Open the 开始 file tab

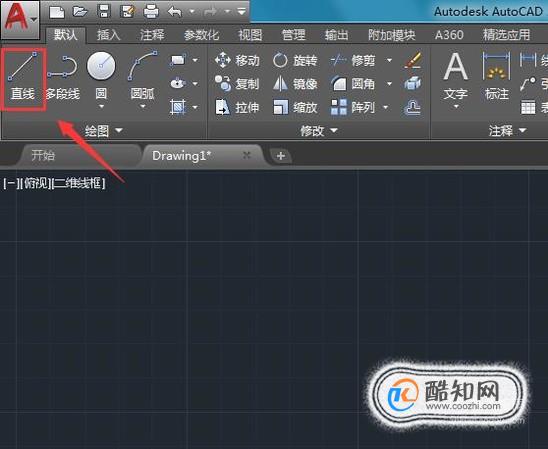coord(79,155)
